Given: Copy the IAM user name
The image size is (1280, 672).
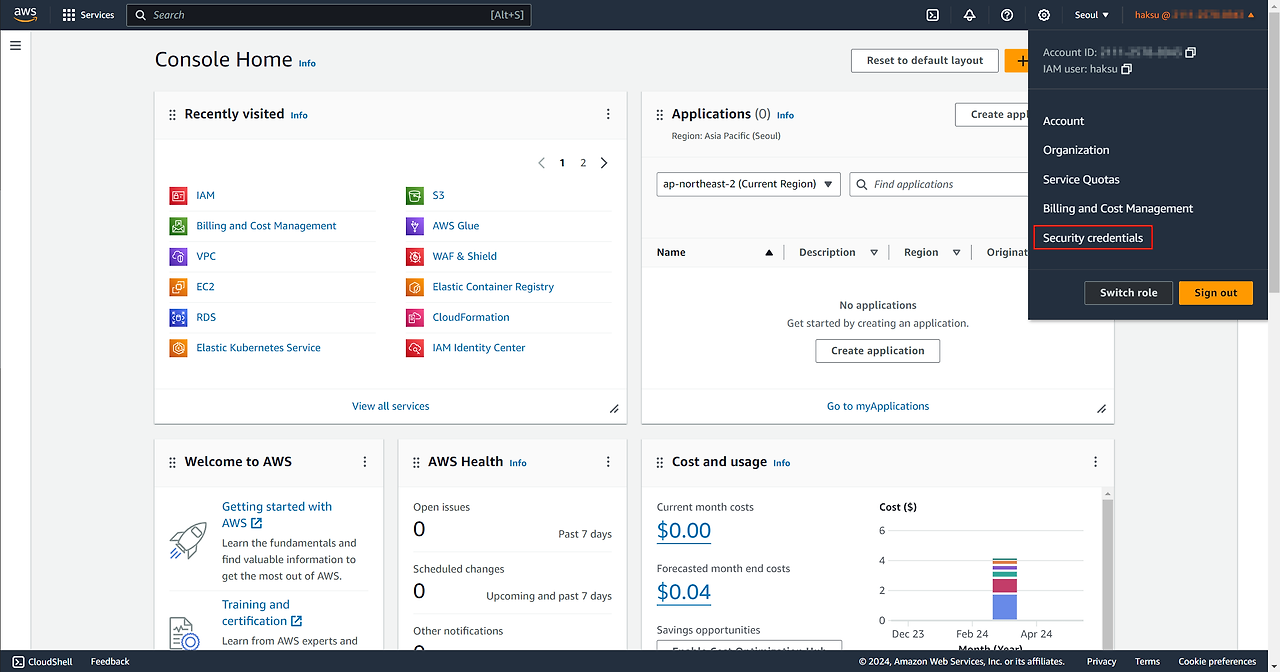Looking at the screenshot, I should click(x=1127, y=70).
